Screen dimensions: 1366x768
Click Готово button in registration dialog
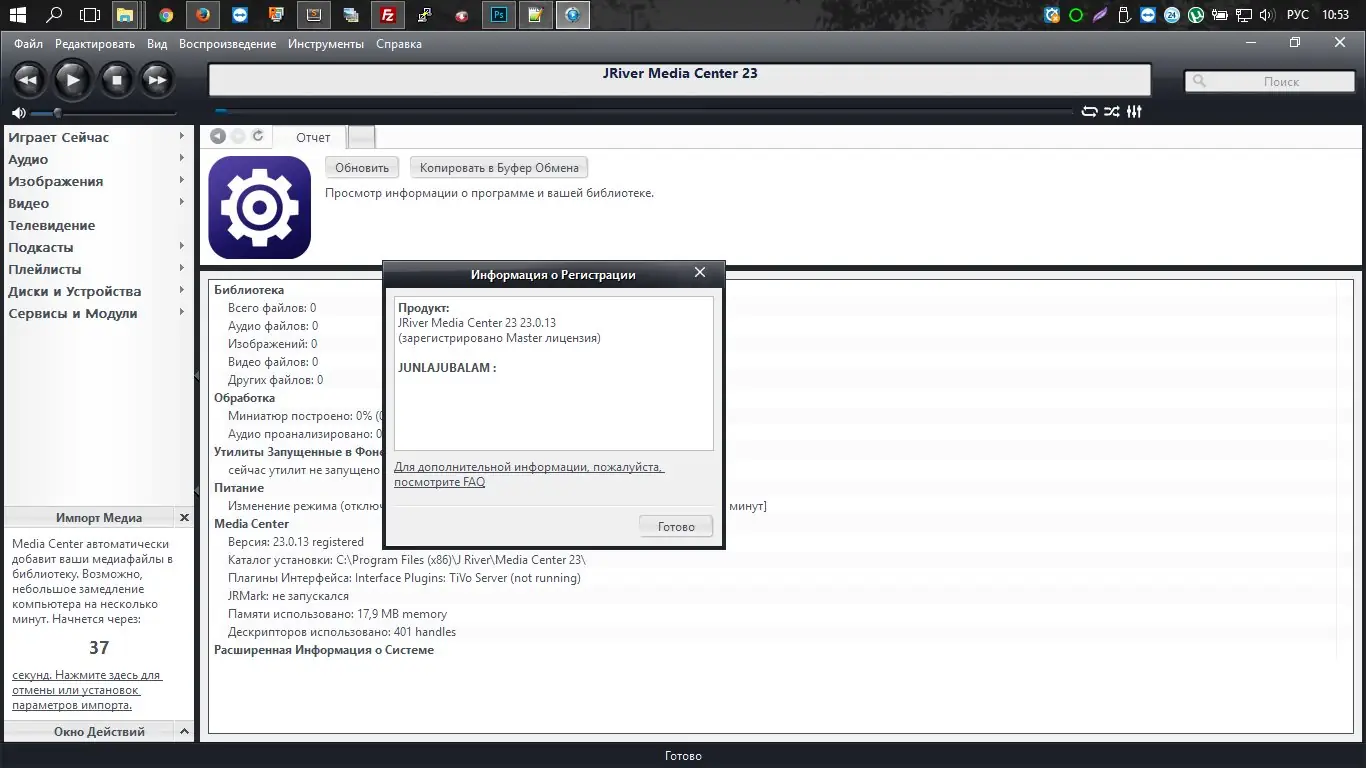pos(676,527)
